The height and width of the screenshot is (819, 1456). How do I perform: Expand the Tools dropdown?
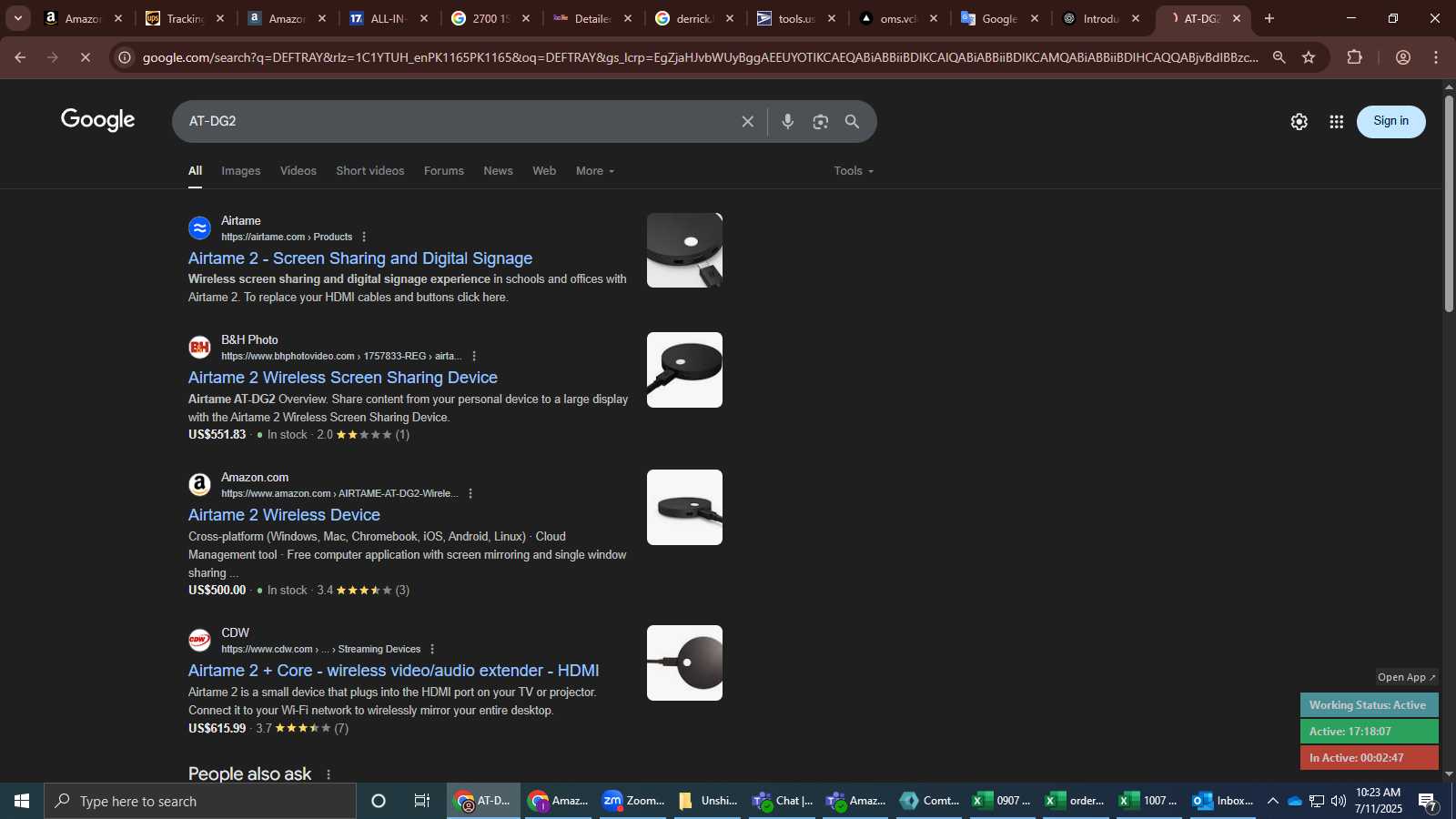coord(854,171)
